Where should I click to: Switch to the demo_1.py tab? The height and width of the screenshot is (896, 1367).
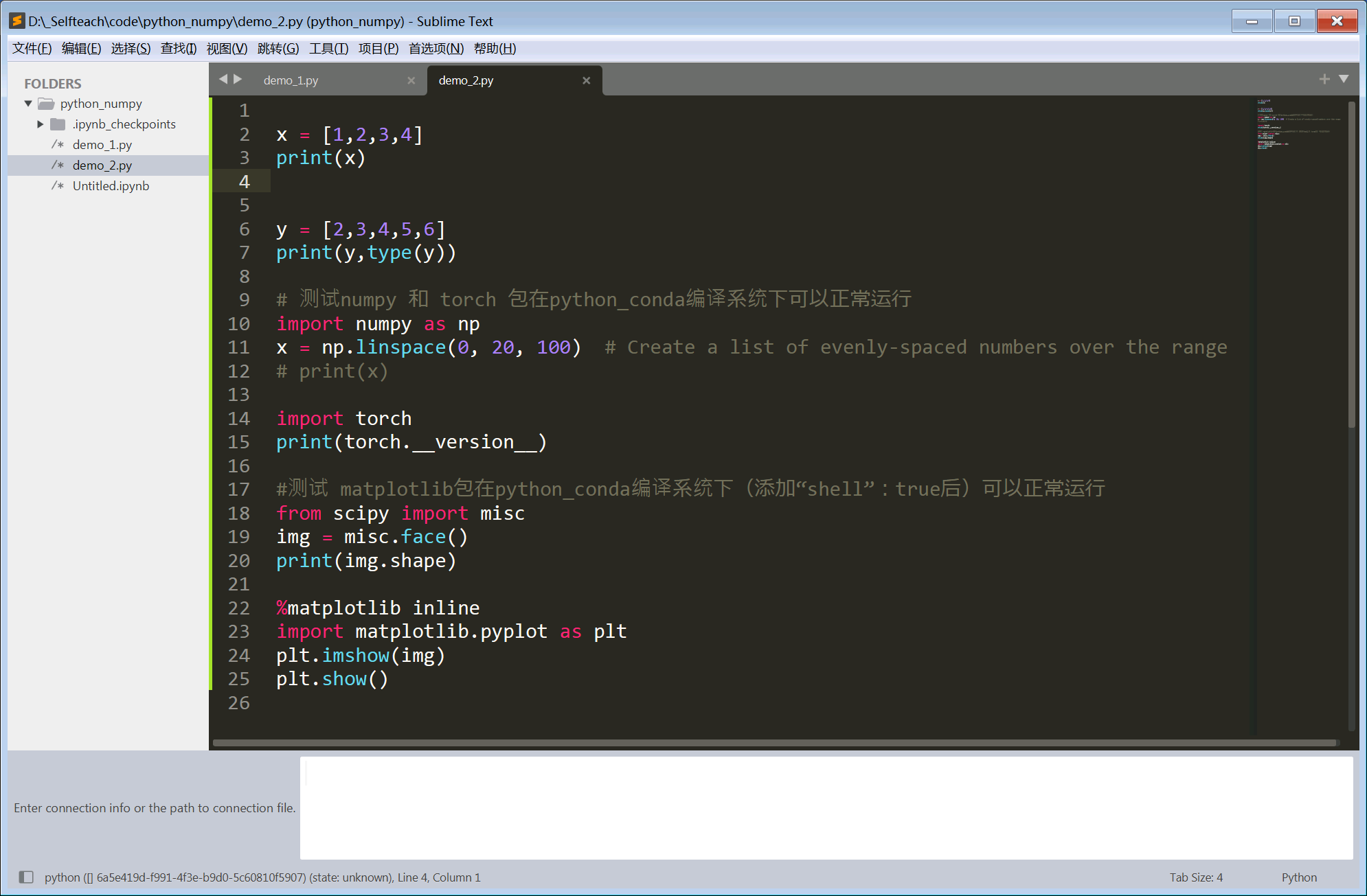(x=291, y=80)
